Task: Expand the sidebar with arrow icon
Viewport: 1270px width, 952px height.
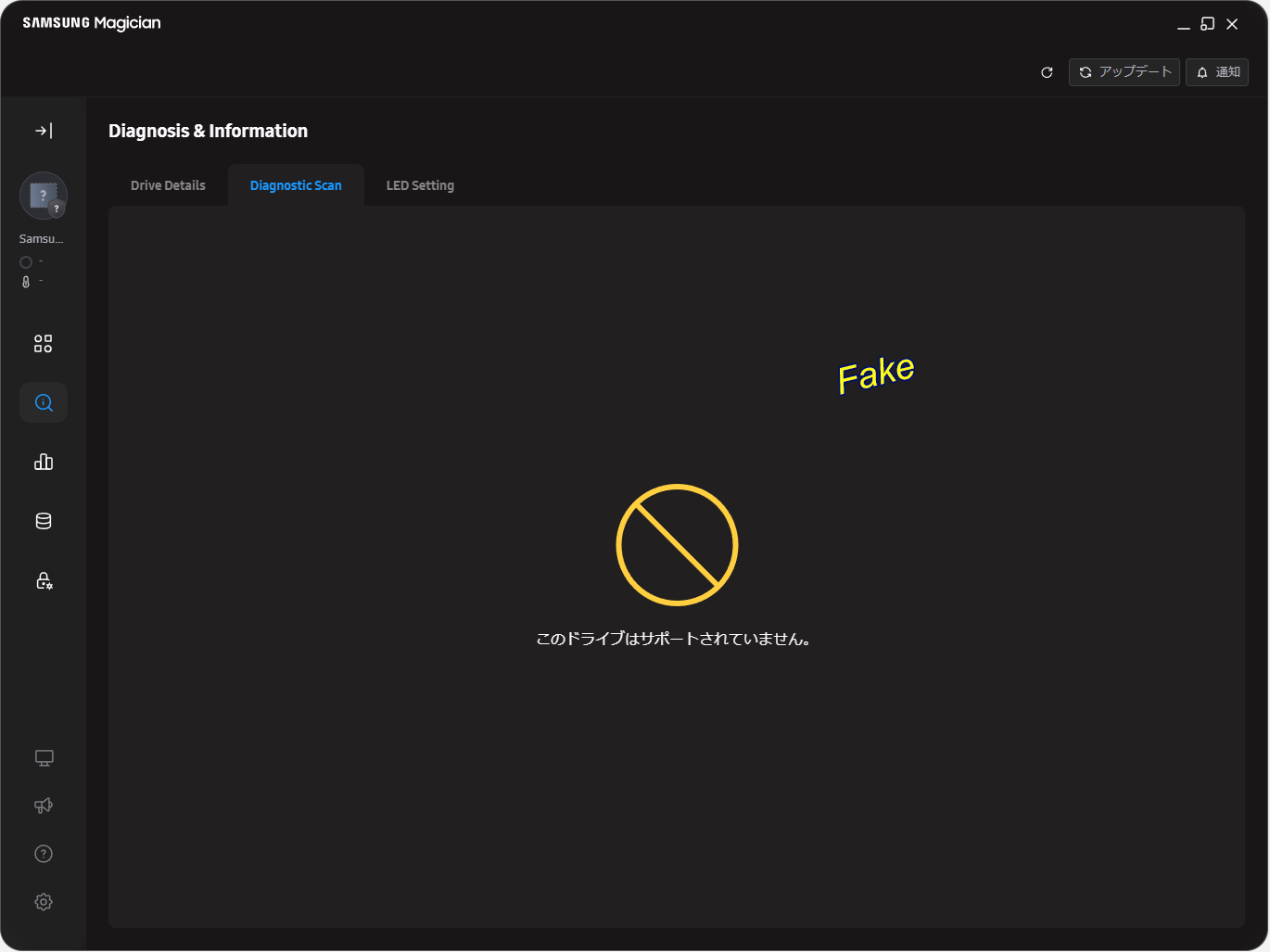Action: click(x=44, y=131)
